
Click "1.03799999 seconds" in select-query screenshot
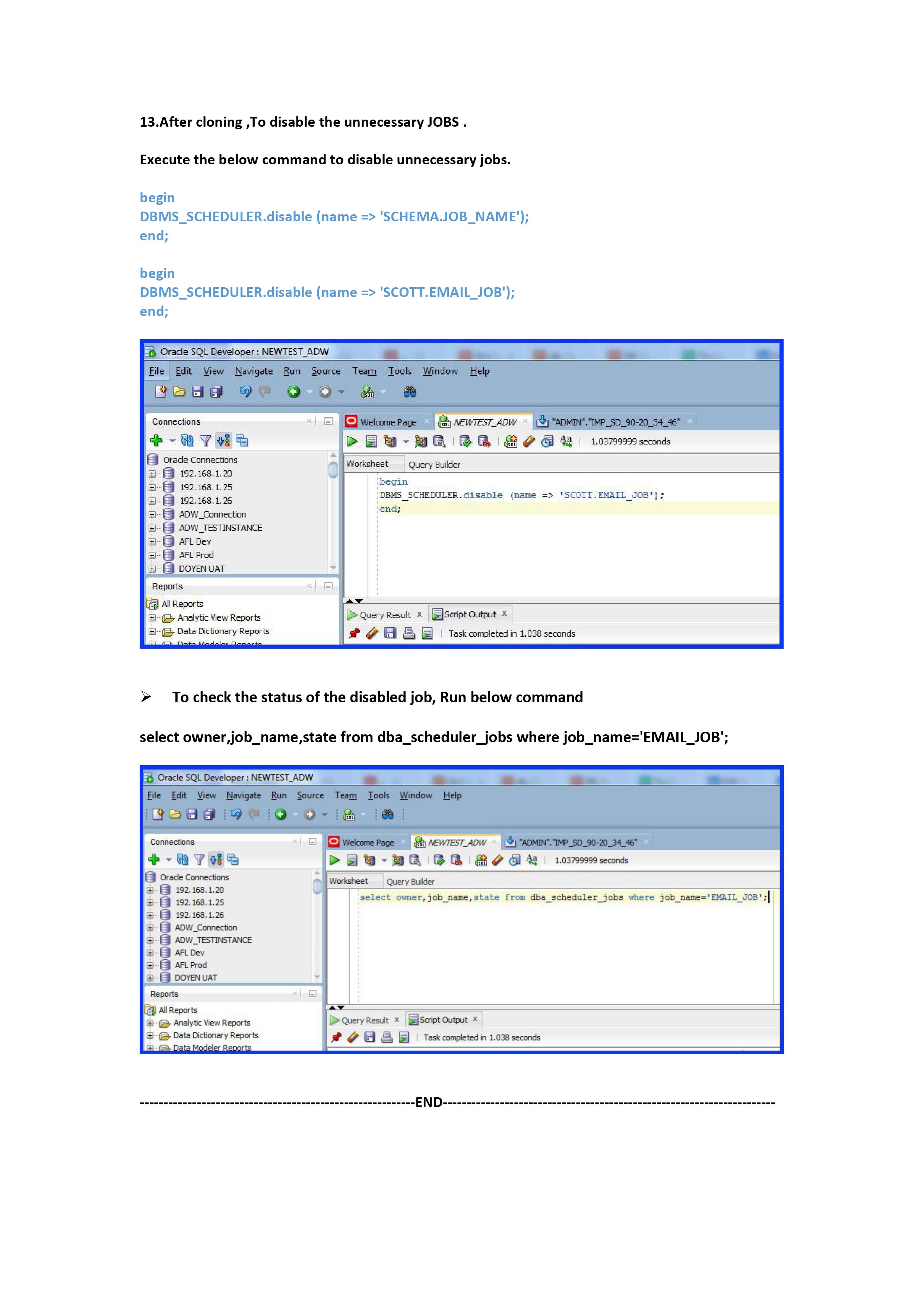tap(591, 860)
